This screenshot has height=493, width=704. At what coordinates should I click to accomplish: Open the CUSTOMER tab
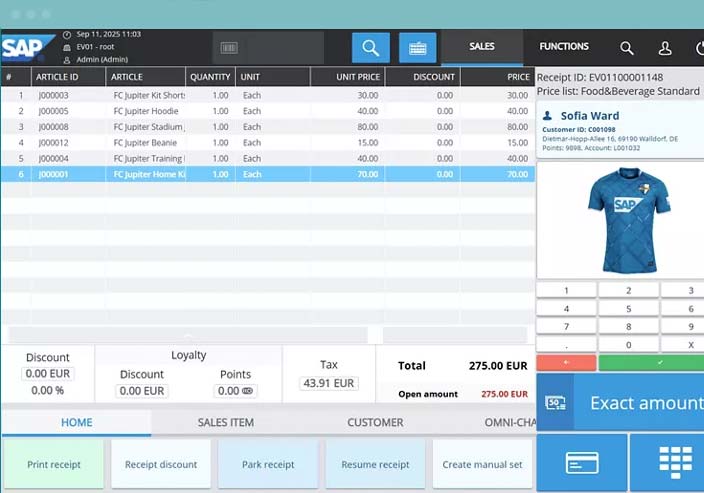coord(375,423)
